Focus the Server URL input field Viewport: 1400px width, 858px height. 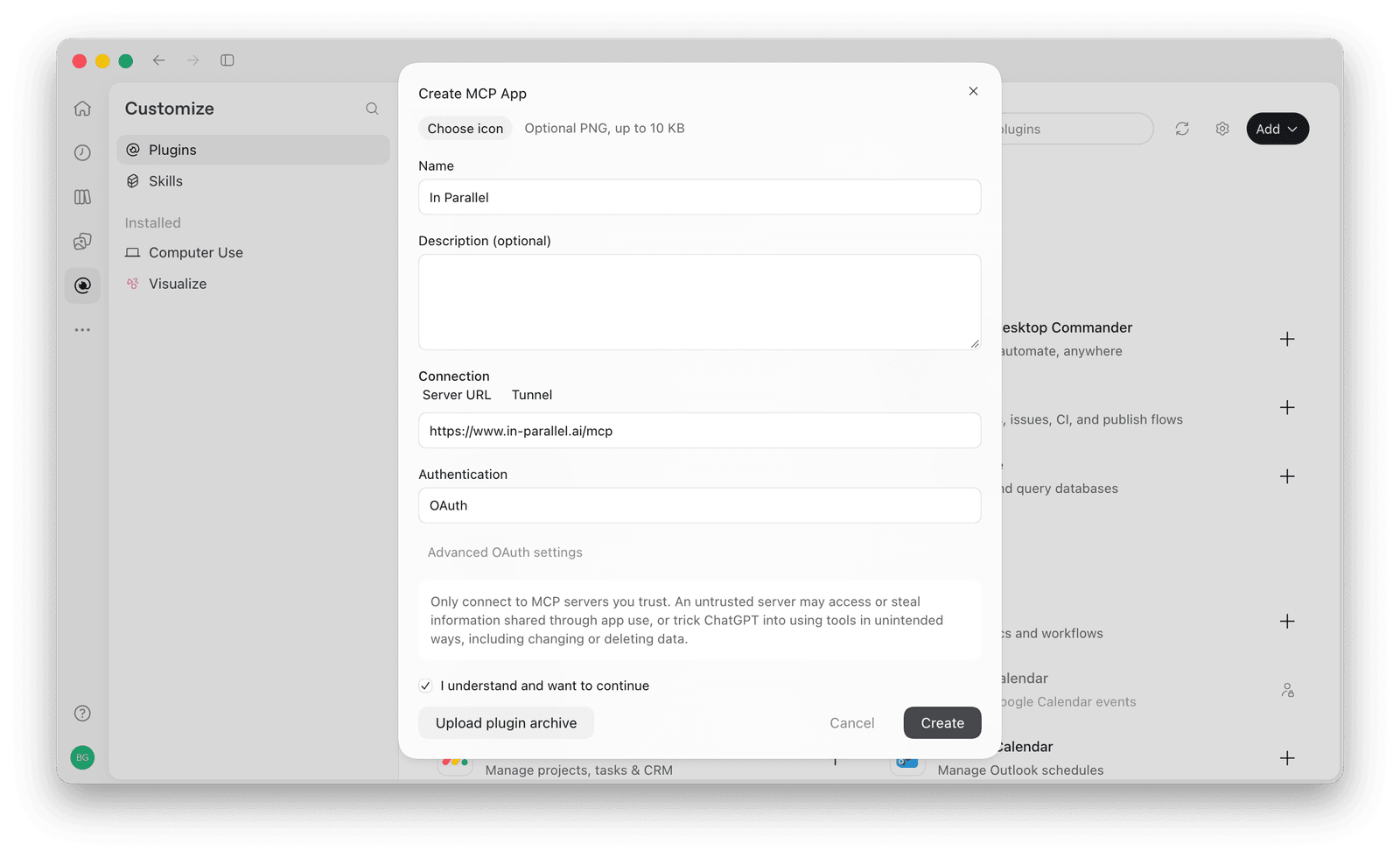(699, 431)
